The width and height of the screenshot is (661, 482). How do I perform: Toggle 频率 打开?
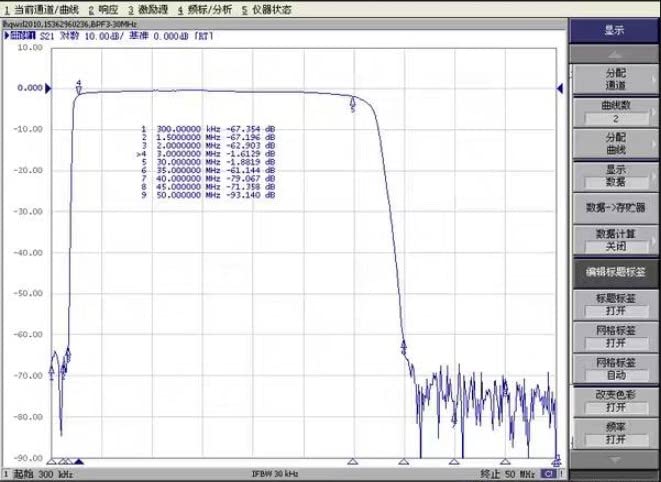tap(615, 433)
